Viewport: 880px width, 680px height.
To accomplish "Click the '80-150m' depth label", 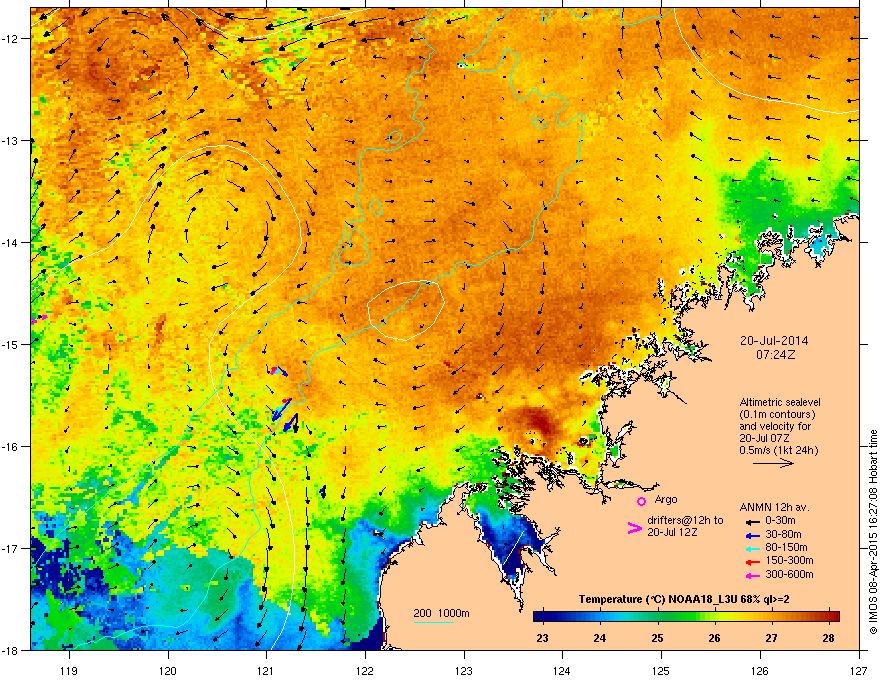I will pyautogui.click(x=786, y=547).
